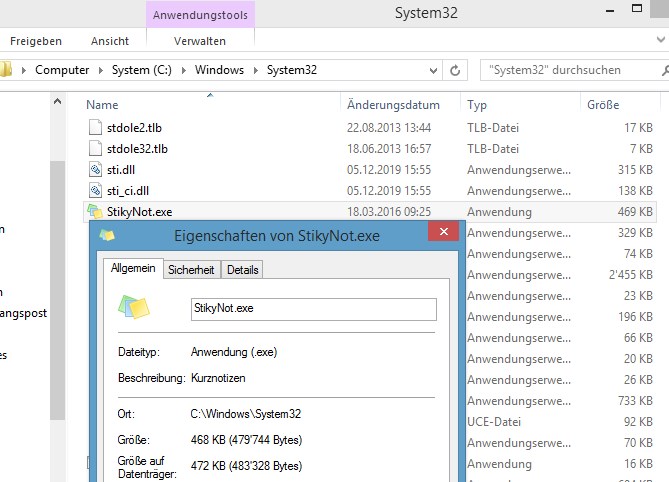
Task: Click the StikyNot.exe icon in file list
Action: click(x=95, y=211)
